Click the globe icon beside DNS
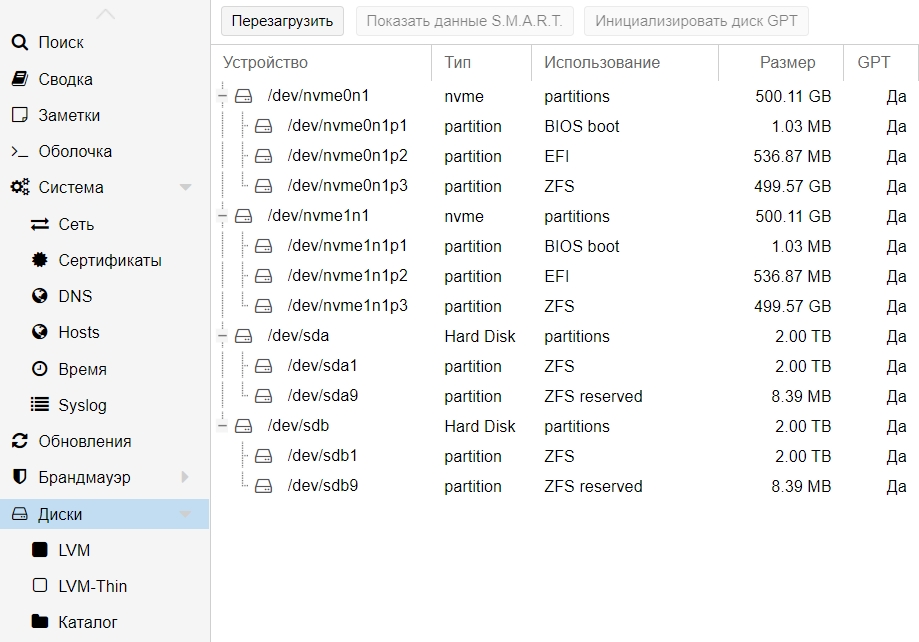The height and width of the screenshot is (642, 919). (x=40, y=296)
